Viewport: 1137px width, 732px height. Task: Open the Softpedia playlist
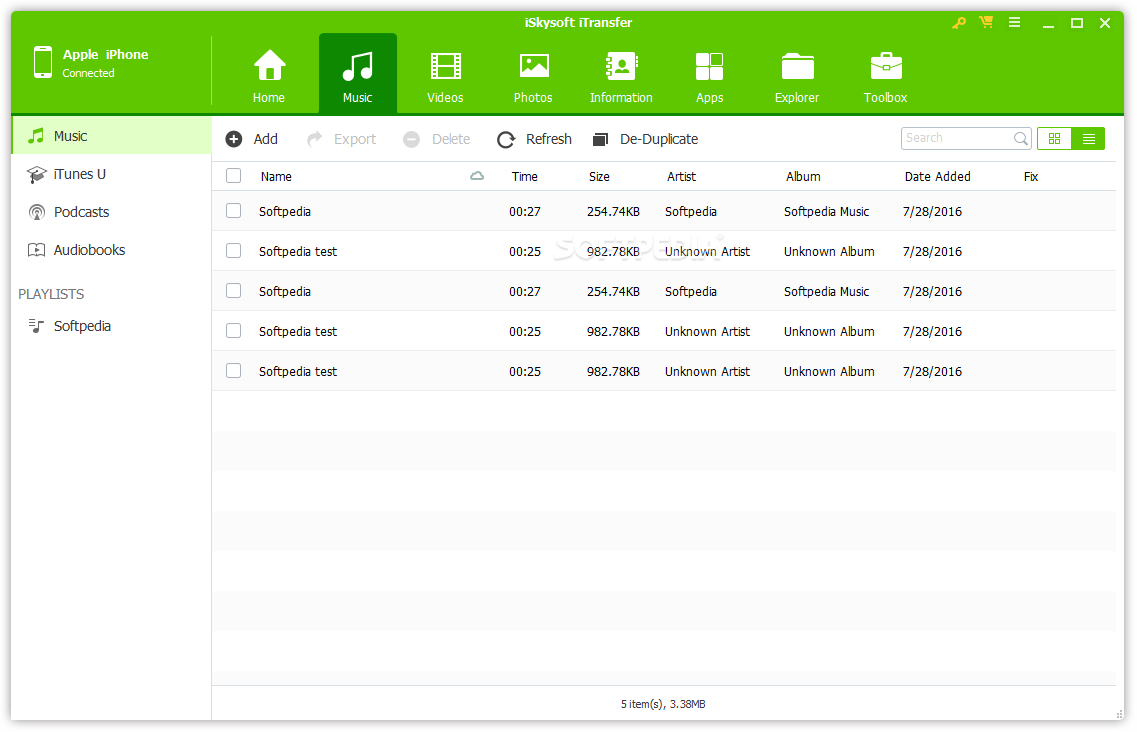click(112, 326)
